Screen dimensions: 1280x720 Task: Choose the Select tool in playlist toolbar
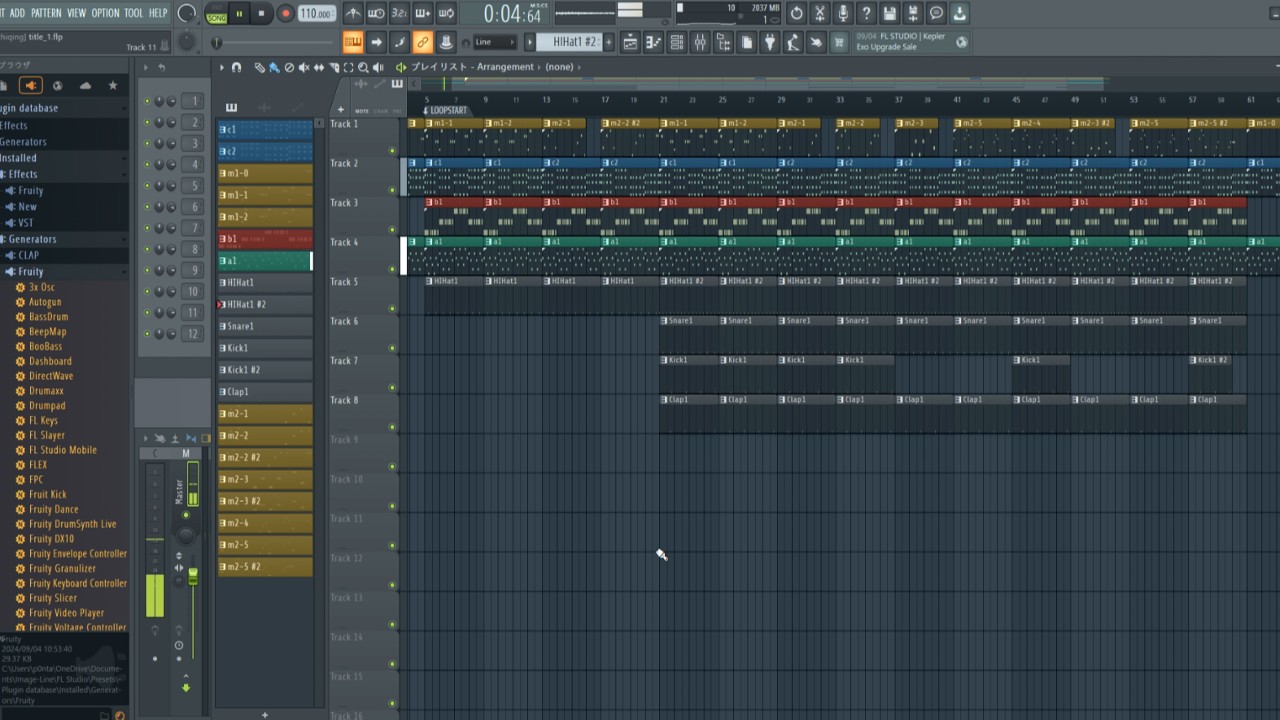coord(348,67)
